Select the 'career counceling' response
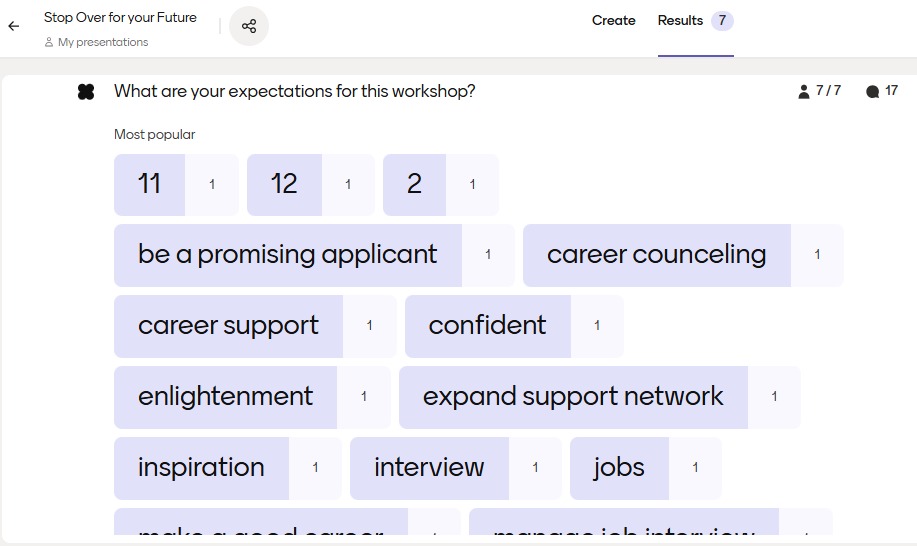The width and height of the screenshot is (917, 546). click(x=657, y=255)
